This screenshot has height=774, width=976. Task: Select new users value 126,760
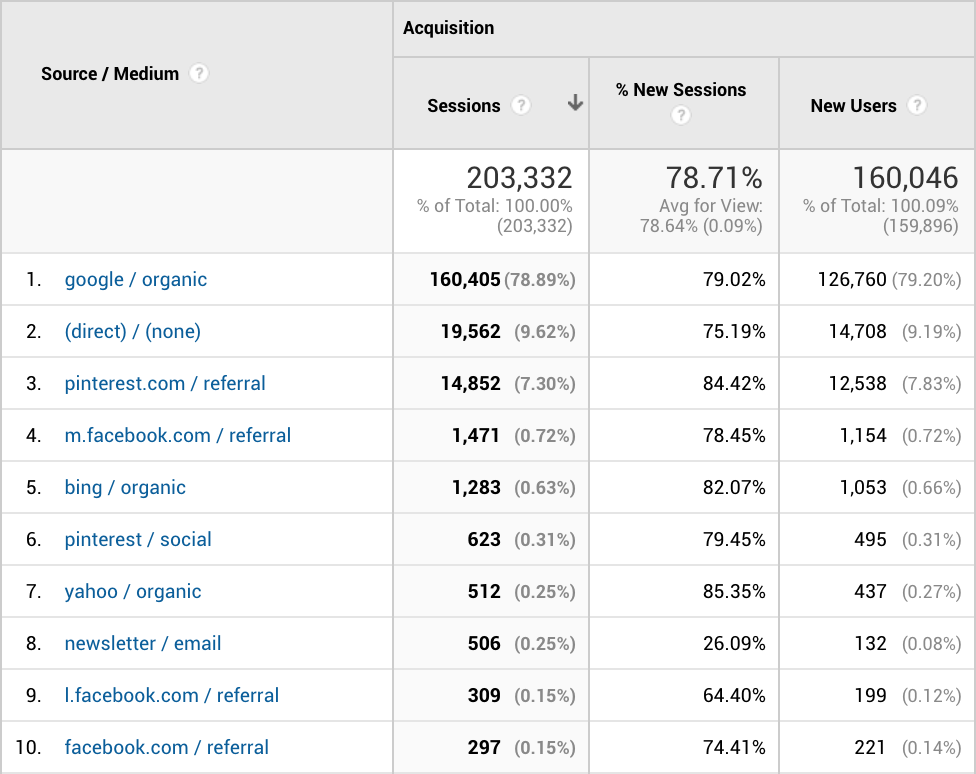tap(852, 280)
